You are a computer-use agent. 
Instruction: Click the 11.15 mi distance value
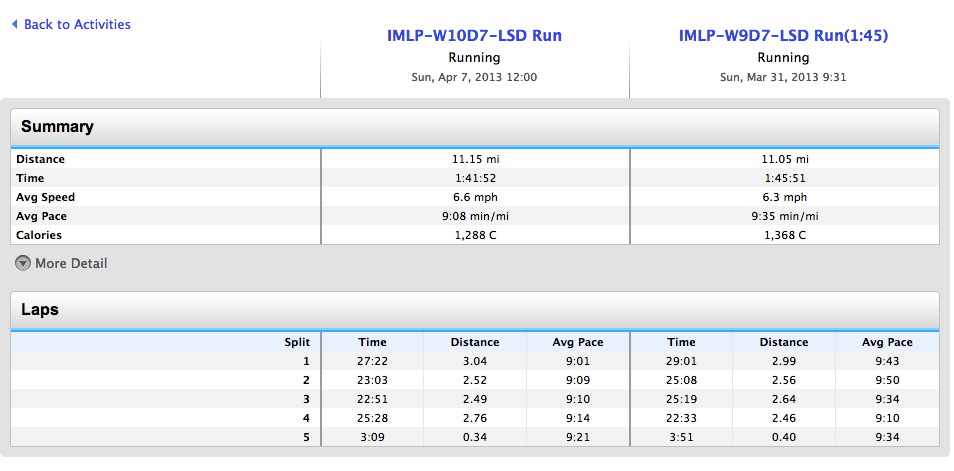click(475, 159)
